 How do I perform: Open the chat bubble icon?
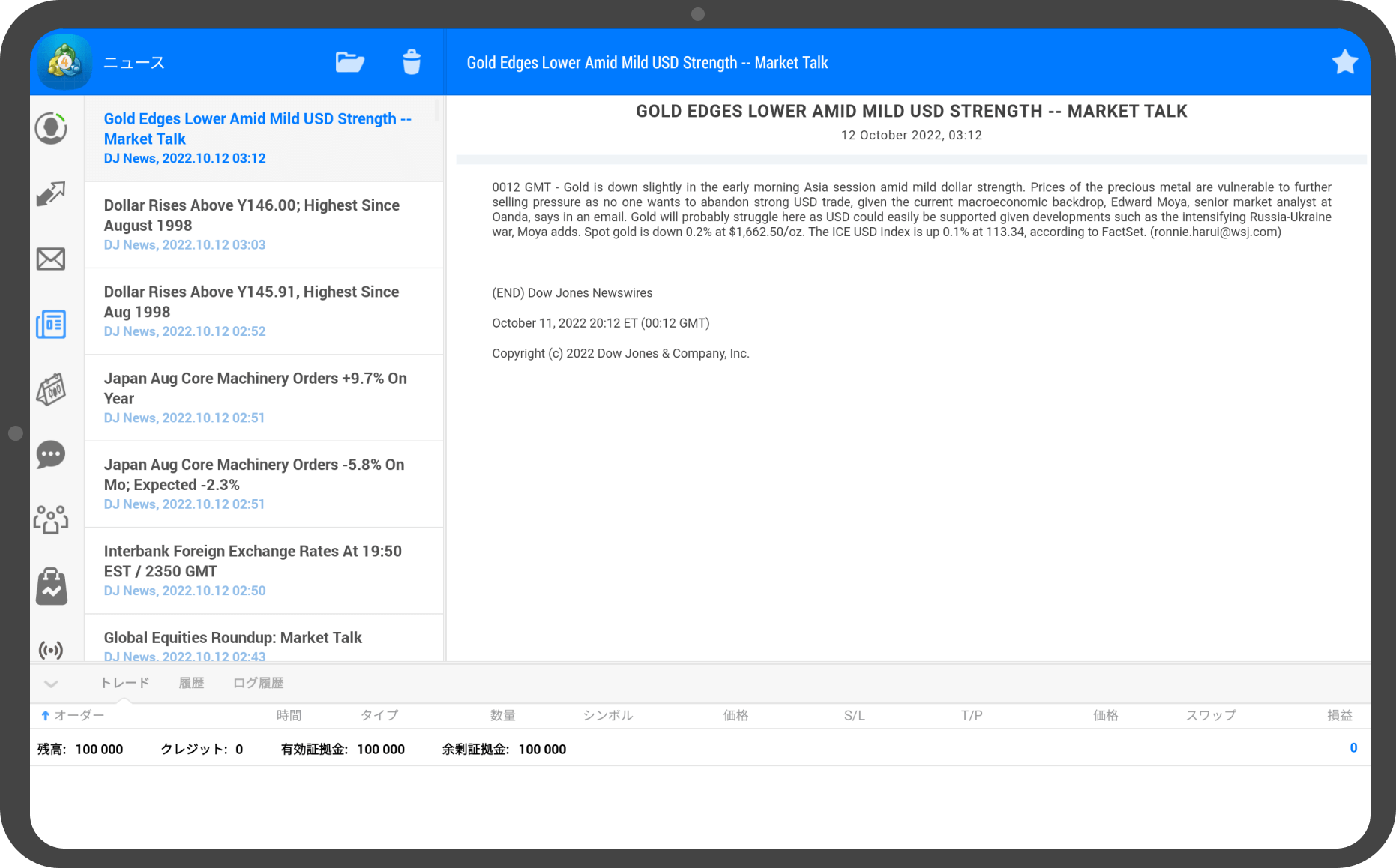pyautogui.click(x=51, y=455)
